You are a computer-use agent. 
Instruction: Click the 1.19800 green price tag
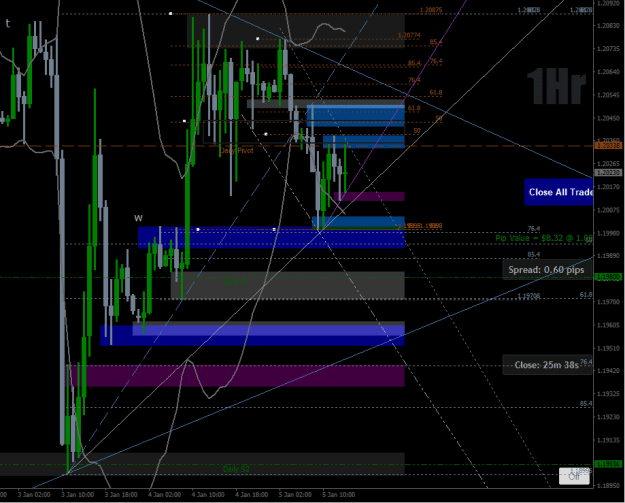click(x=608, y=277)
